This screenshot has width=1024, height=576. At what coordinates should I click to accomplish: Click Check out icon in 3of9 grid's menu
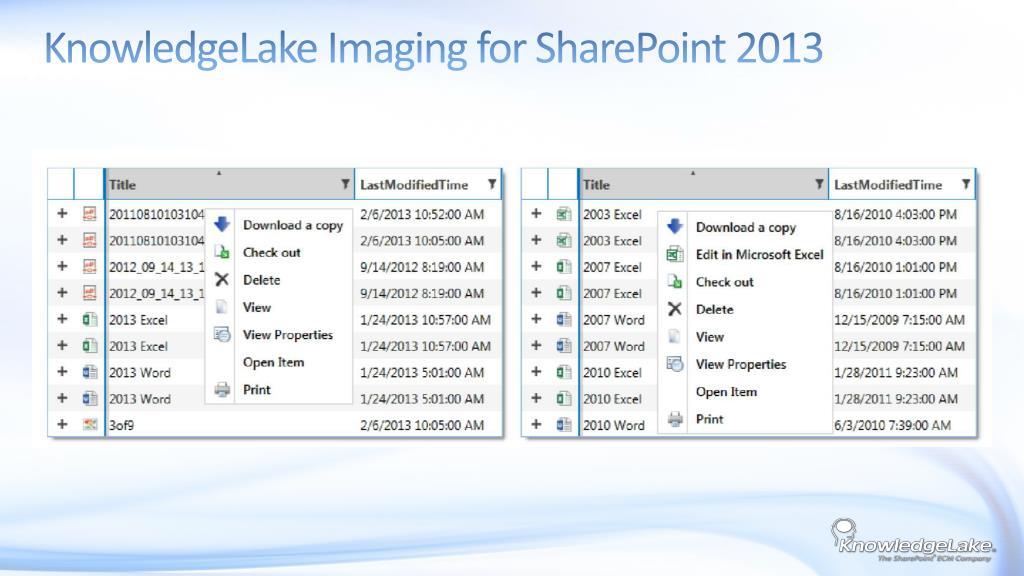[222, 252]
